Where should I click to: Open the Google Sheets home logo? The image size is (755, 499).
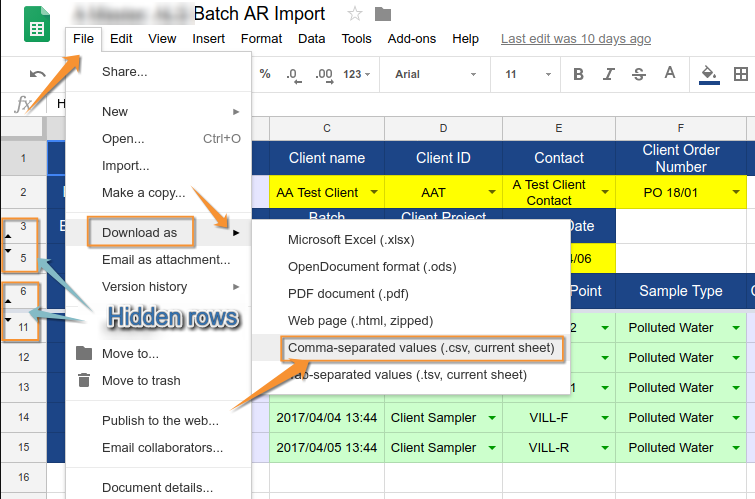tap(38, 26)
